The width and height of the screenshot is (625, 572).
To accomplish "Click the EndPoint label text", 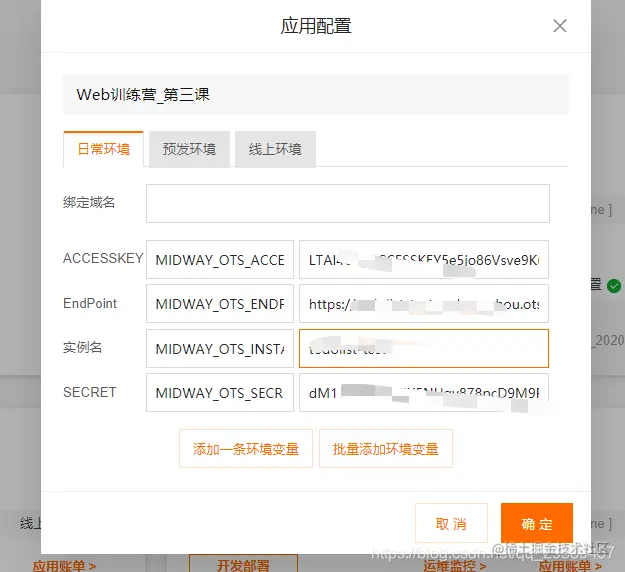I will (x=90, y=303).
